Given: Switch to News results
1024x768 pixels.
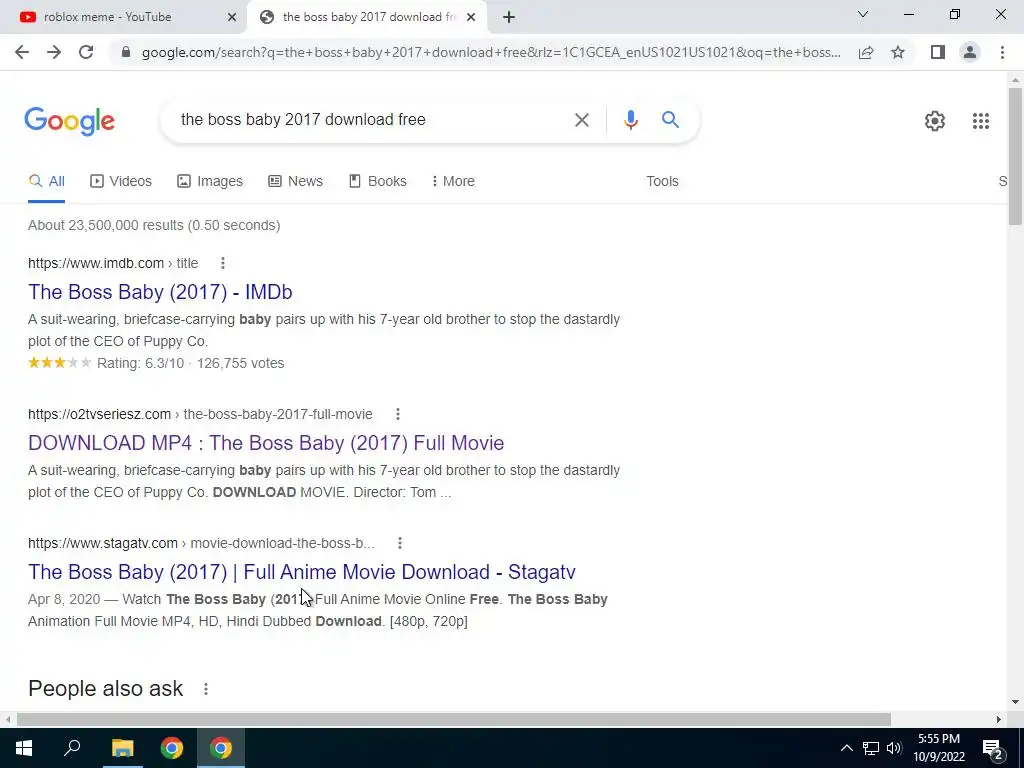Looking at the screenshot, I should click(295, 181).
